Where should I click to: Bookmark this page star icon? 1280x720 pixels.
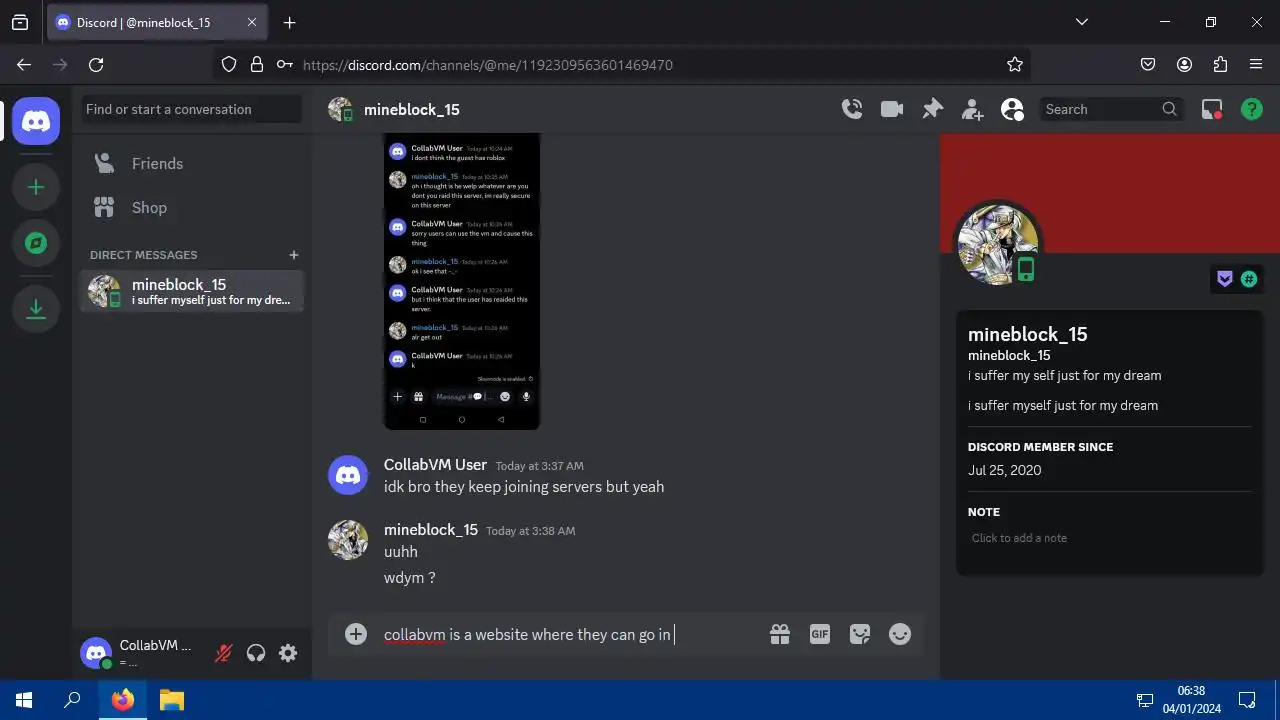tap(1015, 64)
